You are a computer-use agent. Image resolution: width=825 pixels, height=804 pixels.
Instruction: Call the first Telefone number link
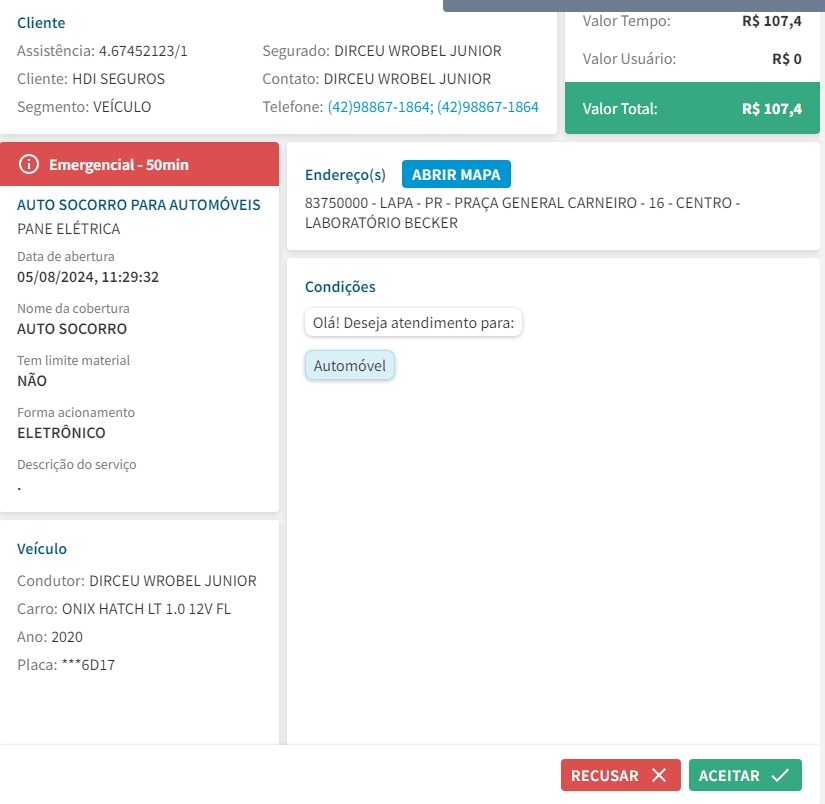pos(379,107)
